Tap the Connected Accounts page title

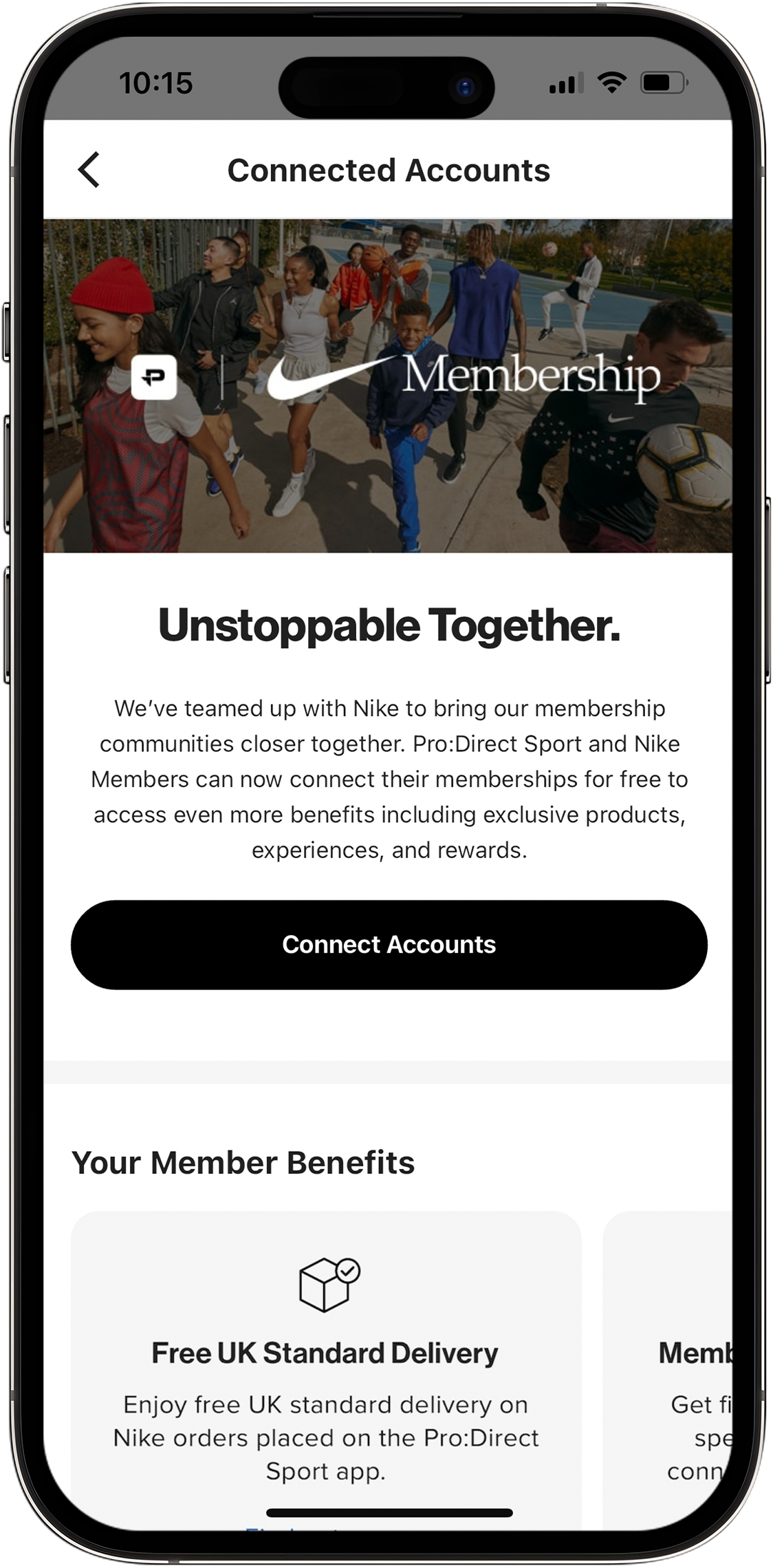click(x=389, y=170)
